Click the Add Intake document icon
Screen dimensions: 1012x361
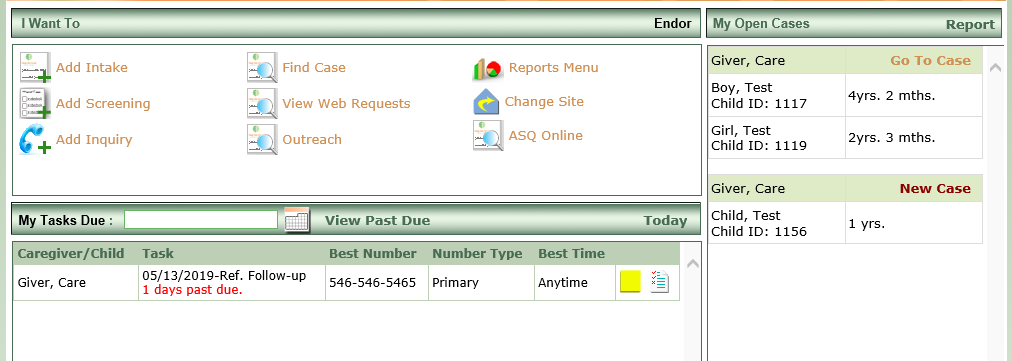[35, 68]
